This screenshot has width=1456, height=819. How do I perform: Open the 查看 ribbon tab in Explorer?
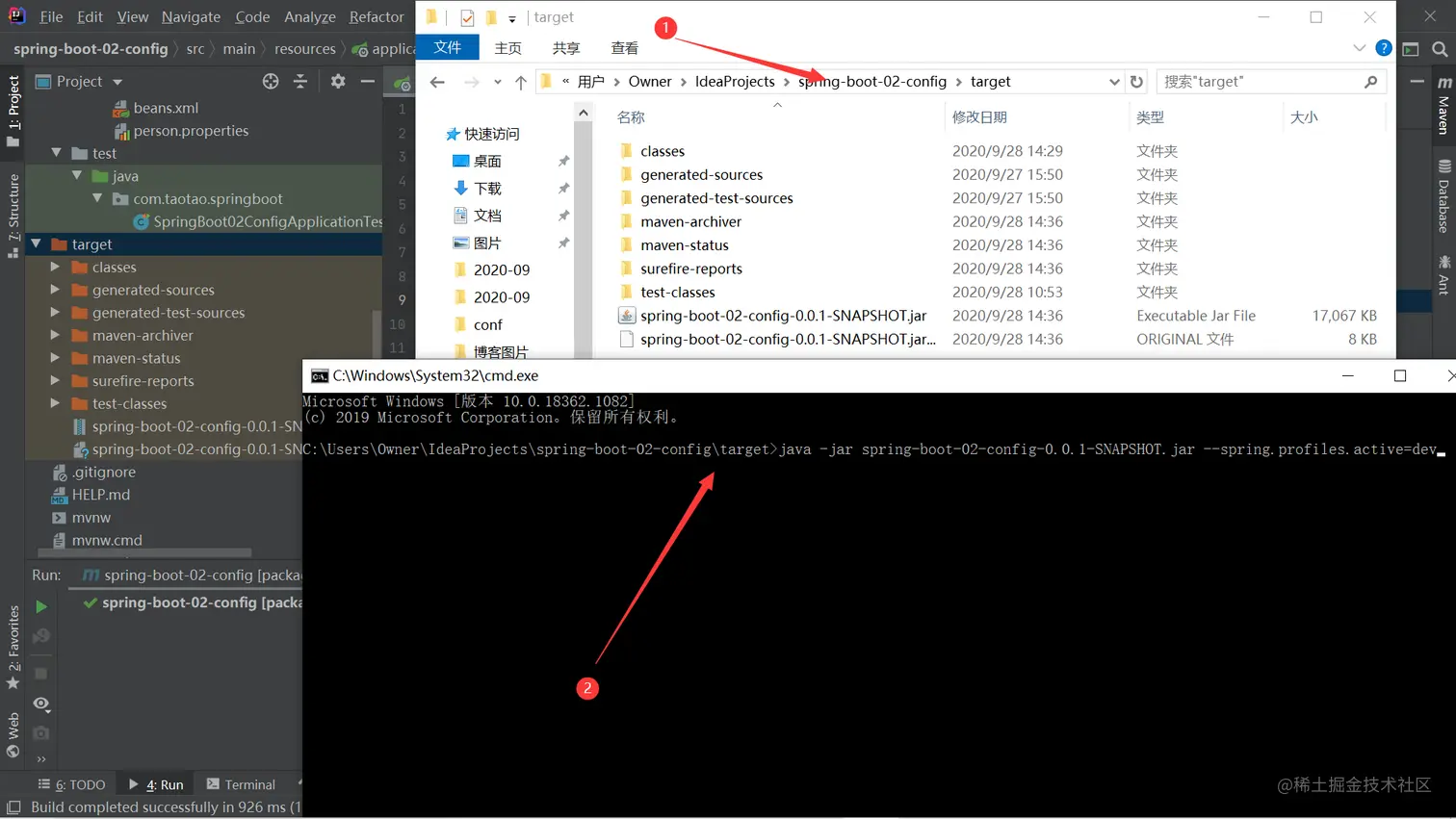click(625, 48)
